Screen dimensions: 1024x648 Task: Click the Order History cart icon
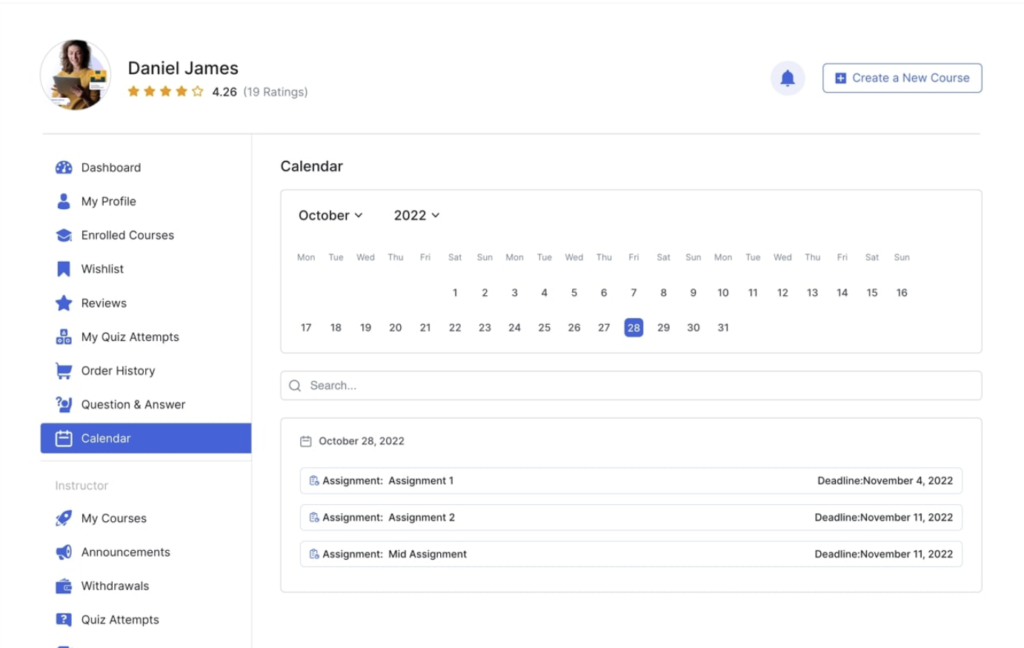click(64, 371)
